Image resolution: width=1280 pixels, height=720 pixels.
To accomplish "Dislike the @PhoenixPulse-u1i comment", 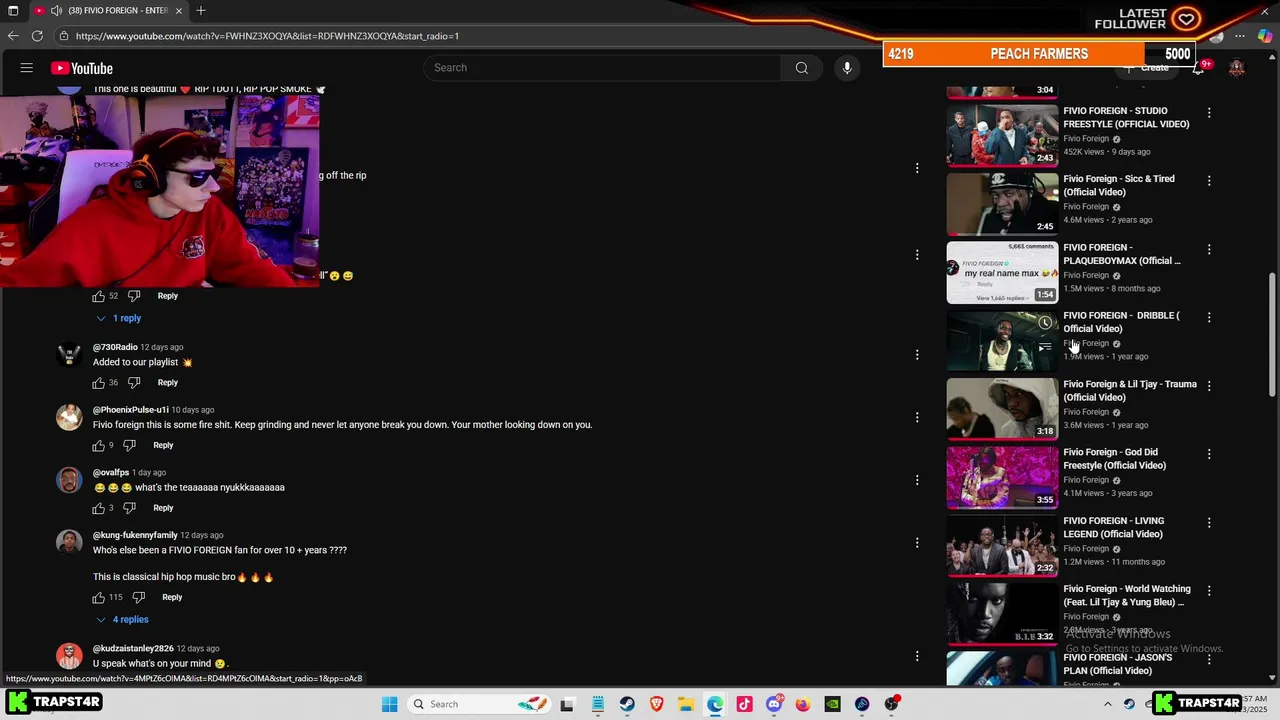I will pyautogui.click(x=129, y=445).
